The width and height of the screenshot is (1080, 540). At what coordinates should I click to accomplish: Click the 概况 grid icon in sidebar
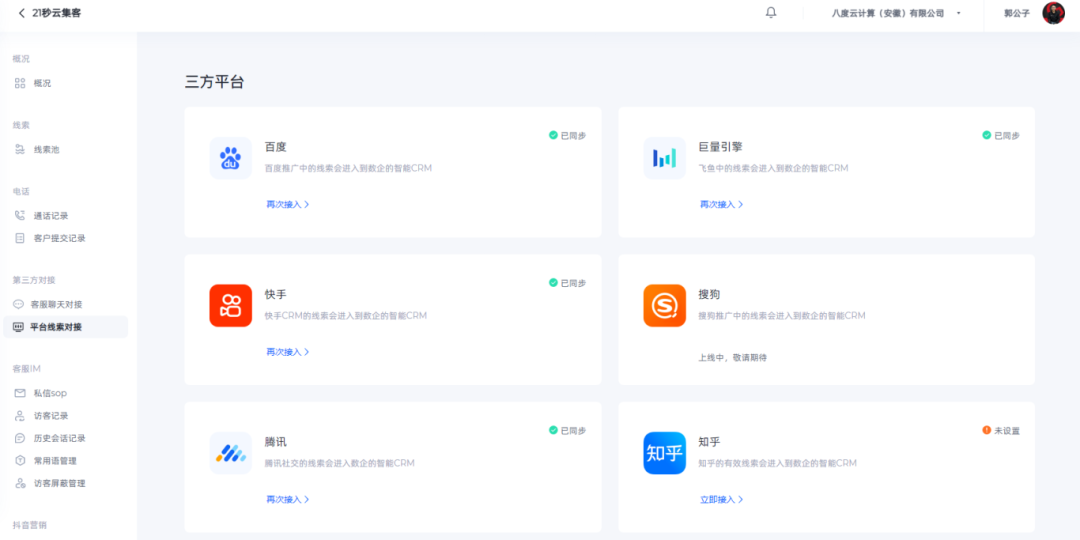20,83
